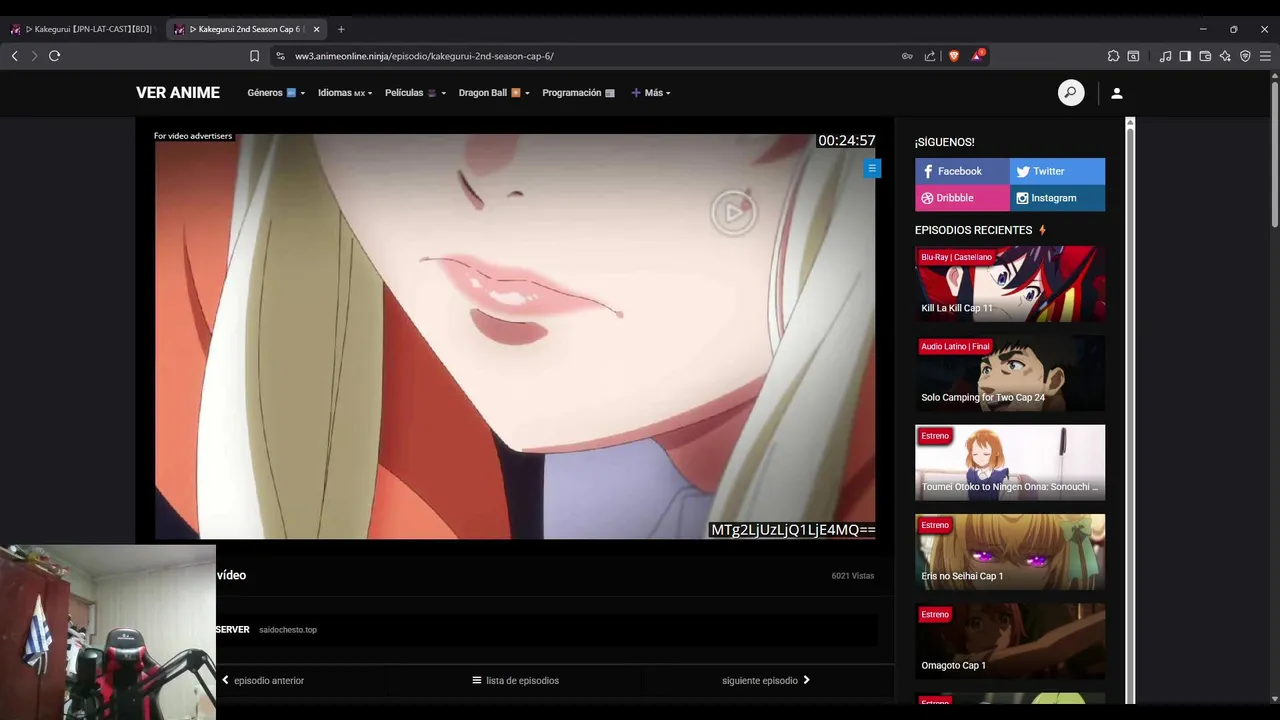Open lista de episodios

pos(516,681)
